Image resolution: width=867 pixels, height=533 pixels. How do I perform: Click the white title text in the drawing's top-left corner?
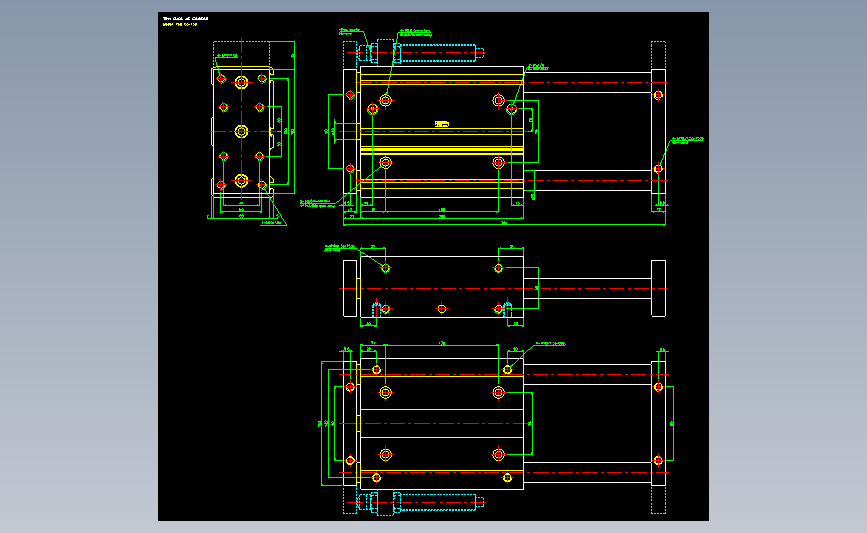[185, 18]
